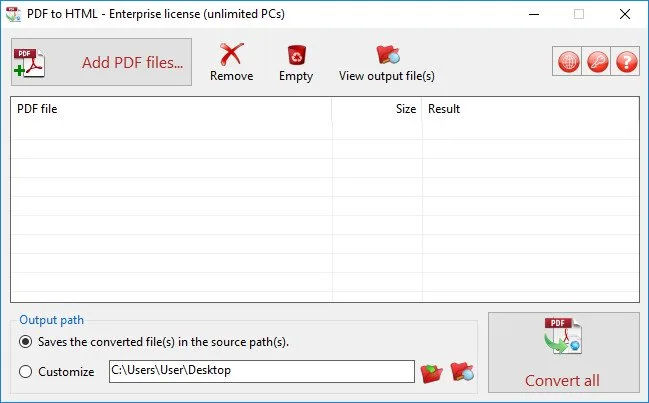Start conversion with Convert all button
Image resolution: width=649 pixels, height=403 pixels.
click(564, 353)
